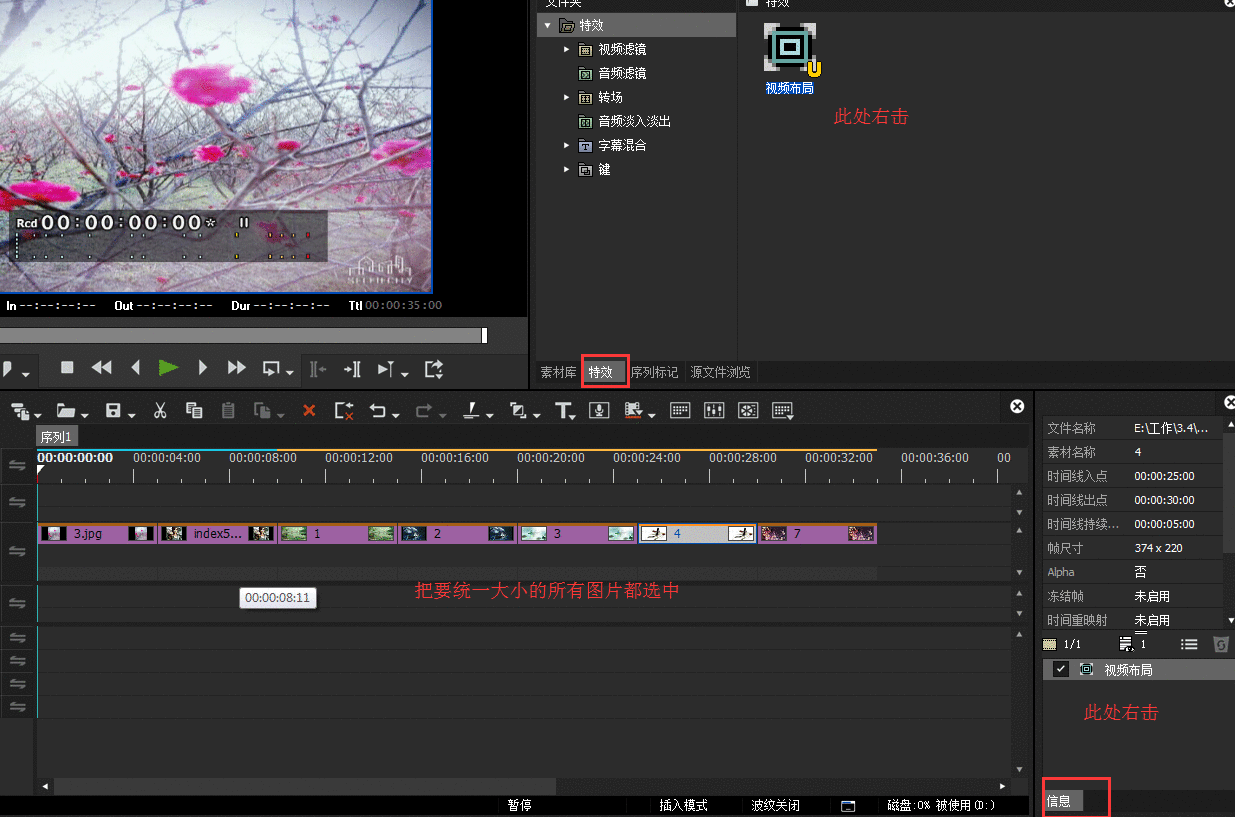Image resolution: width=1235 pixels, height=817 pixels.
Task: Uncheck the 视频布局 checkbox in info panel
Action: pos(1061,669)
